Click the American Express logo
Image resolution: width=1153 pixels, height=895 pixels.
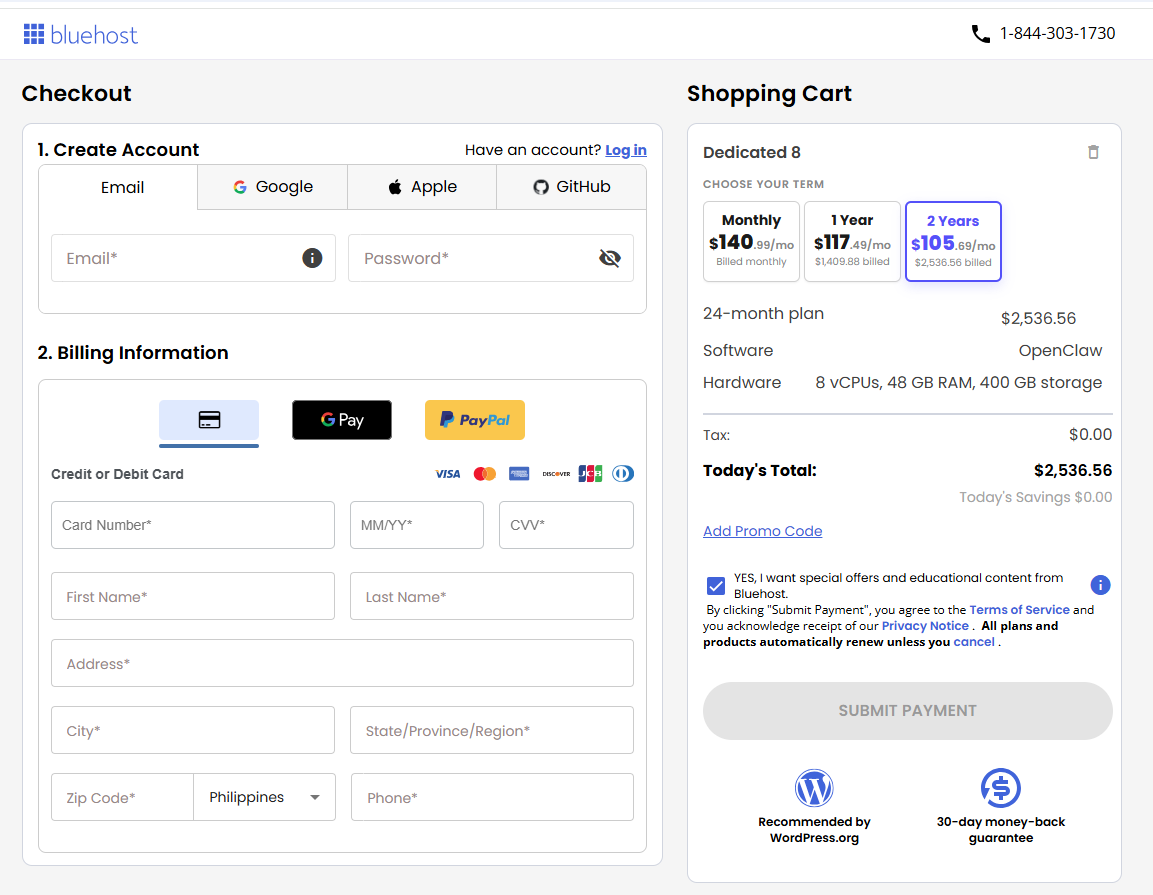click(x=519, y=474)
